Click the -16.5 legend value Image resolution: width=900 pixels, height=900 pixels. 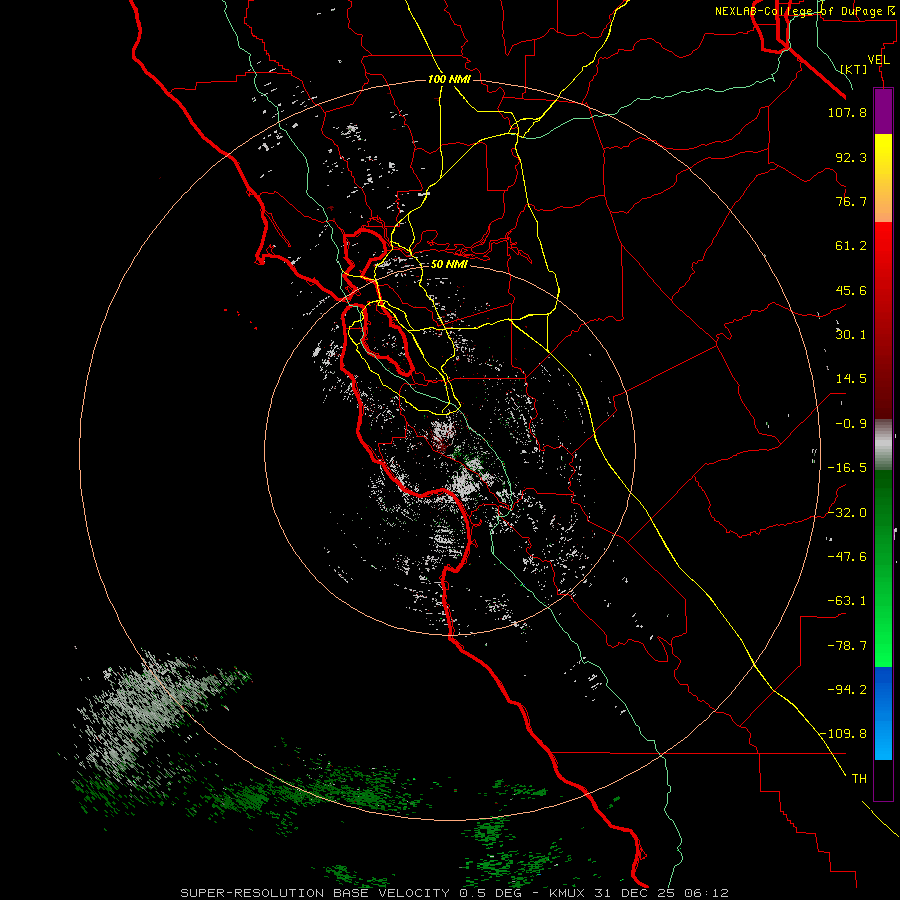click(x=847, y=468)
